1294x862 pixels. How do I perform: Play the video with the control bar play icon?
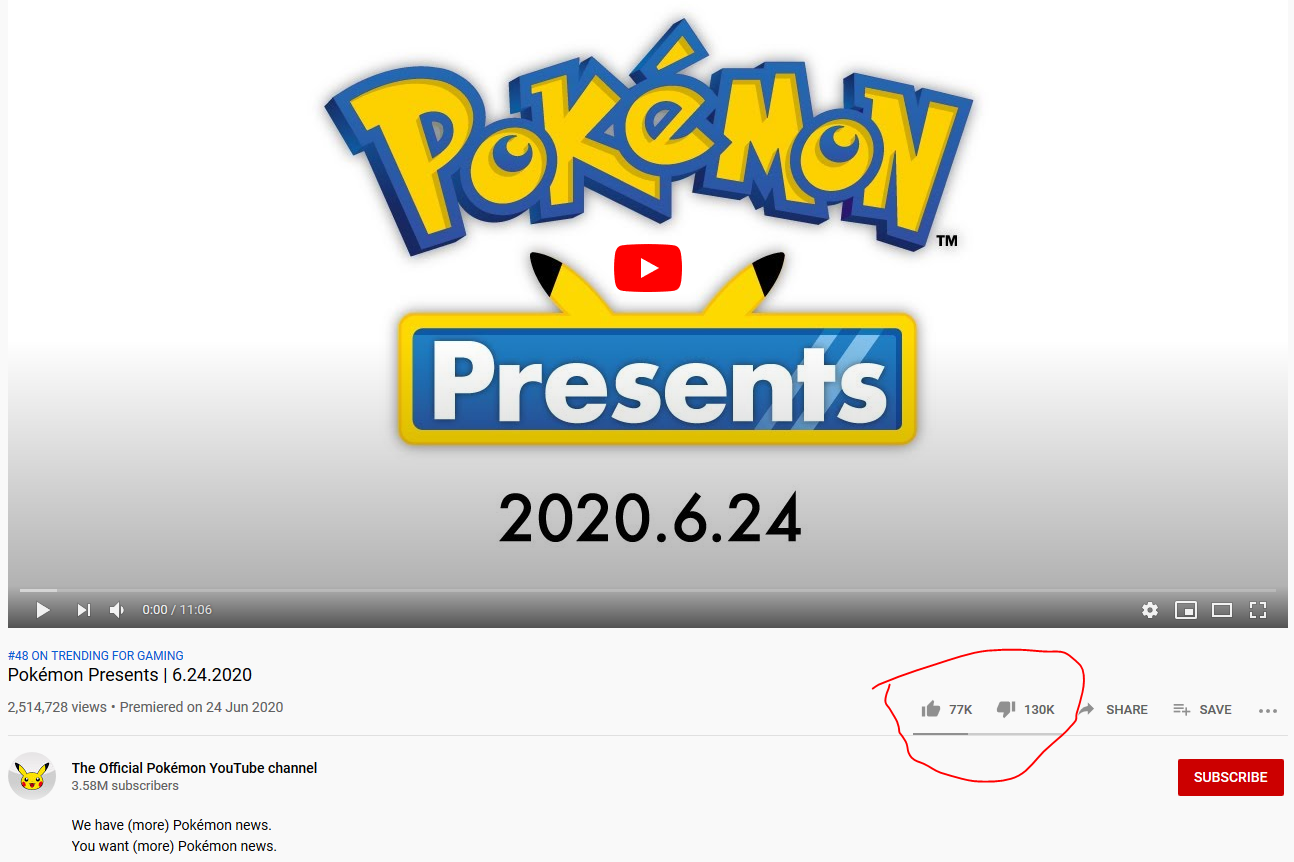43,610
